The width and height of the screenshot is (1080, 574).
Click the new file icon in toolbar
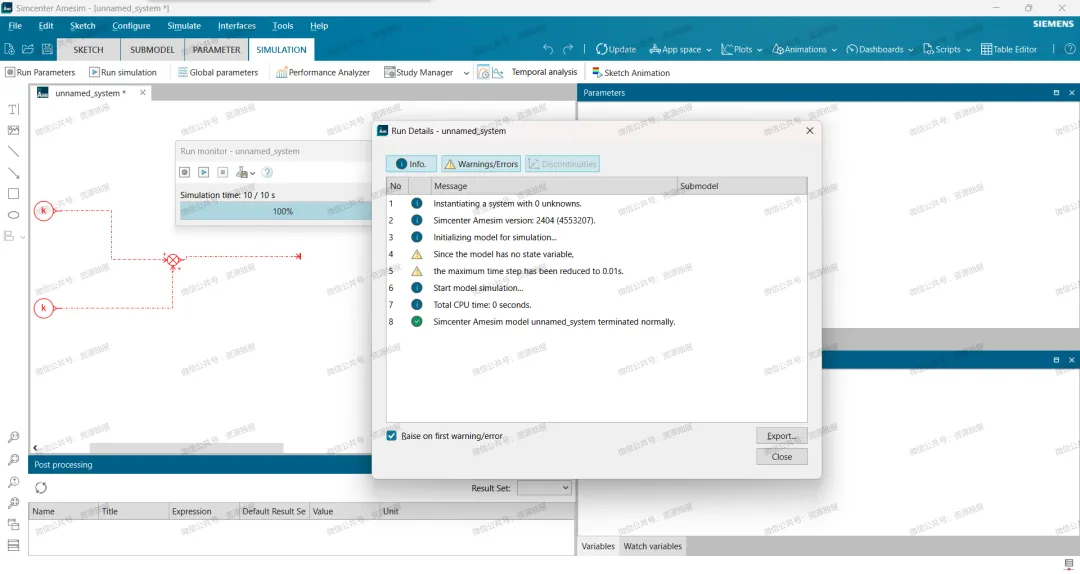point(9,49)
